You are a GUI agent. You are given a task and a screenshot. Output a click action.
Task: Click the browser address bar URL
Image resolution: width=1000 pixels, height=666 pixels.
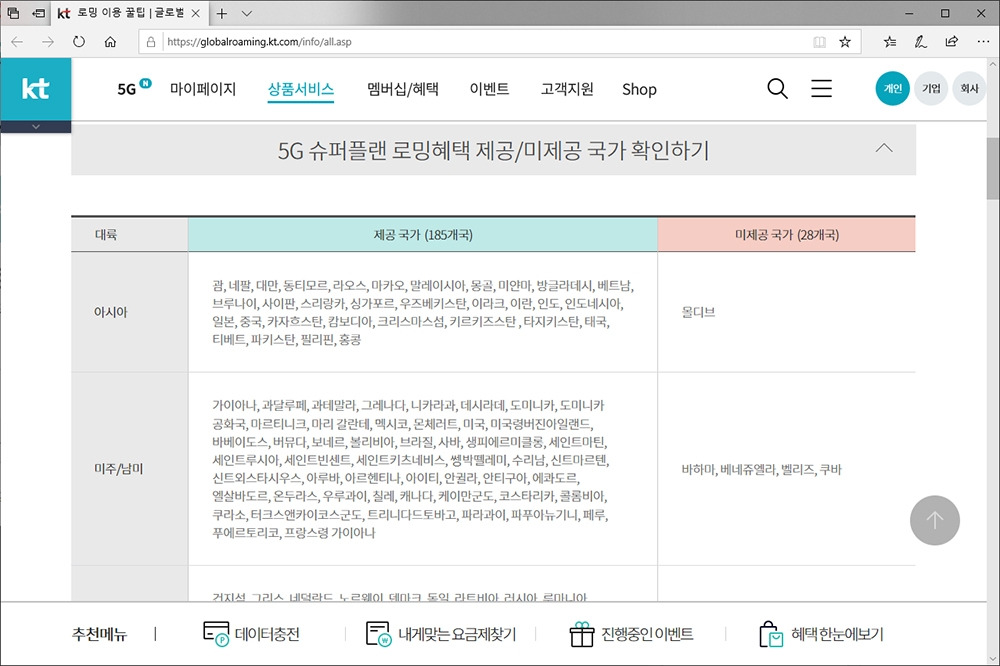click(x=259, y=42)
